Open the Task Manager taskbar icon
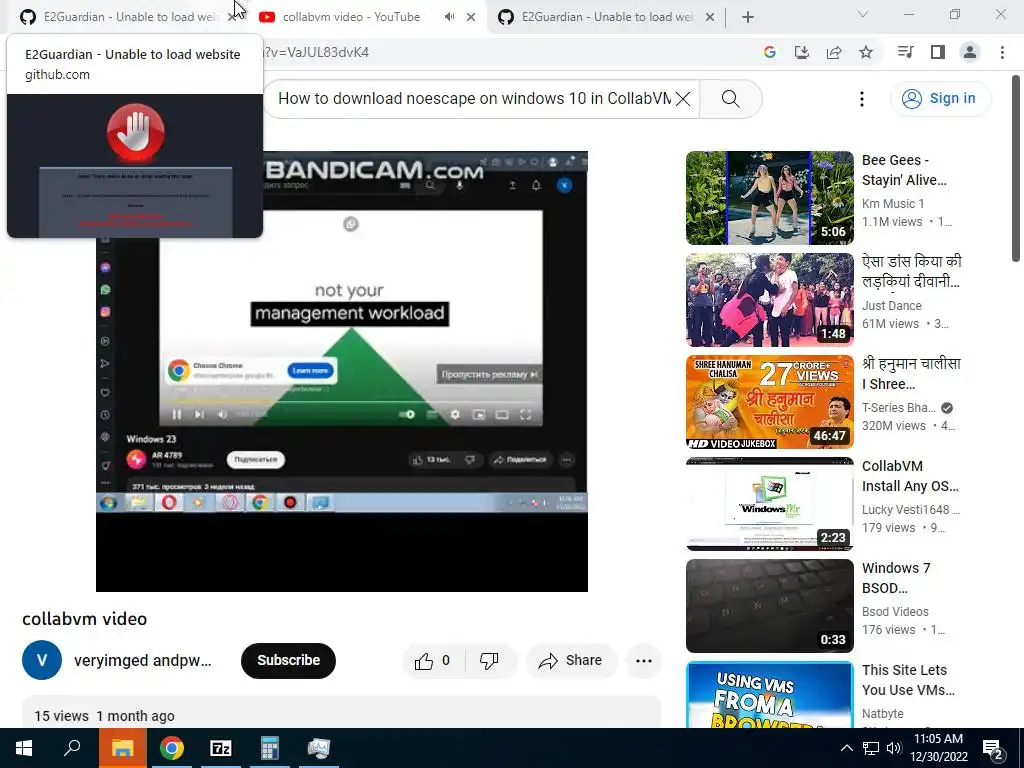Viewport: 1024px width, 768px height. (x=319, y=748)
